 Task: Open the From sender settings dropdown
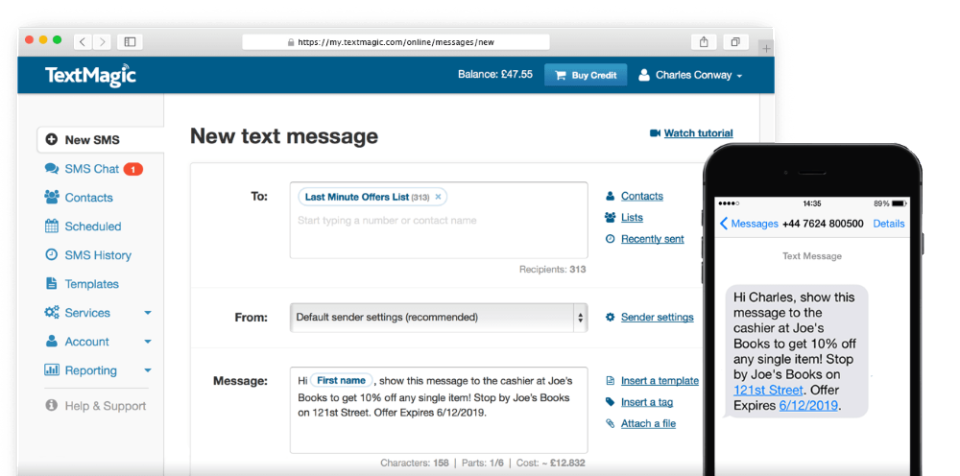click(x=438, y=317)
